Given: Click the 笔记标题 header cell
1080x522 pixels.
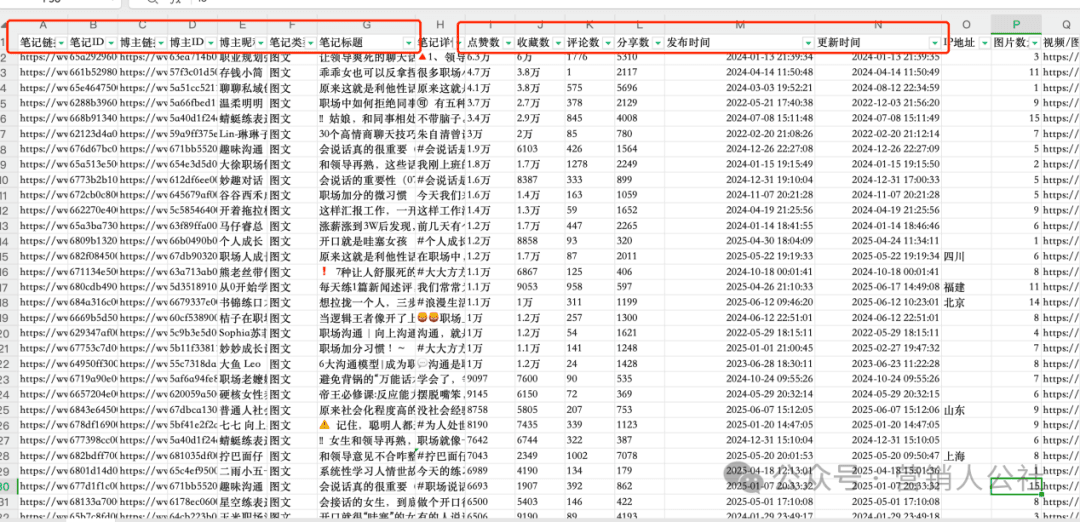Looking at the screenshot, I should [366, 43].
